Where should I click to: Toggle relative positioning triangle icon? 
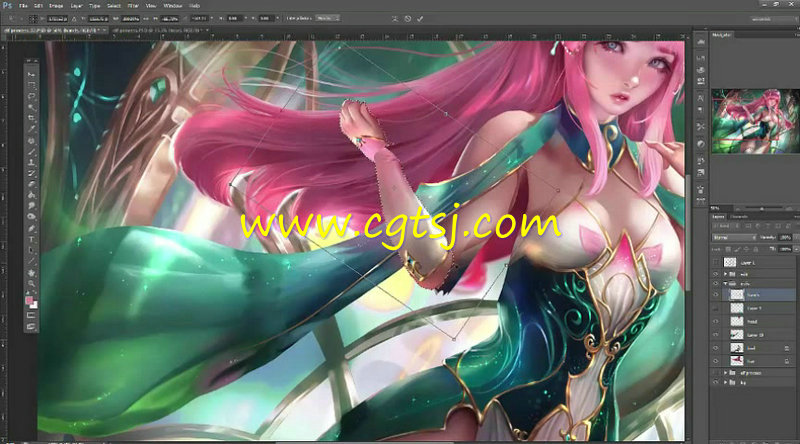(x=74, y=18)
